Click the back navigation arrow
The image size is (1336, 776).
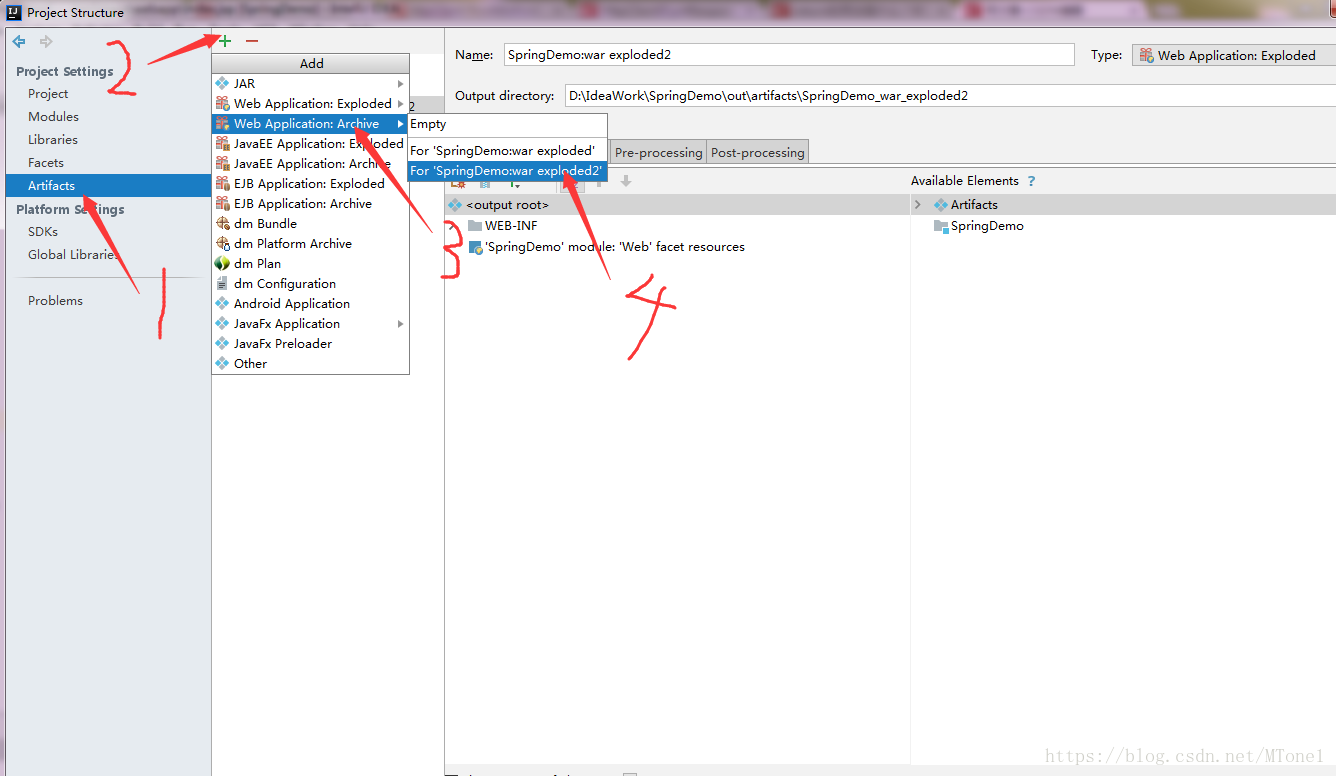pos(19,41)
